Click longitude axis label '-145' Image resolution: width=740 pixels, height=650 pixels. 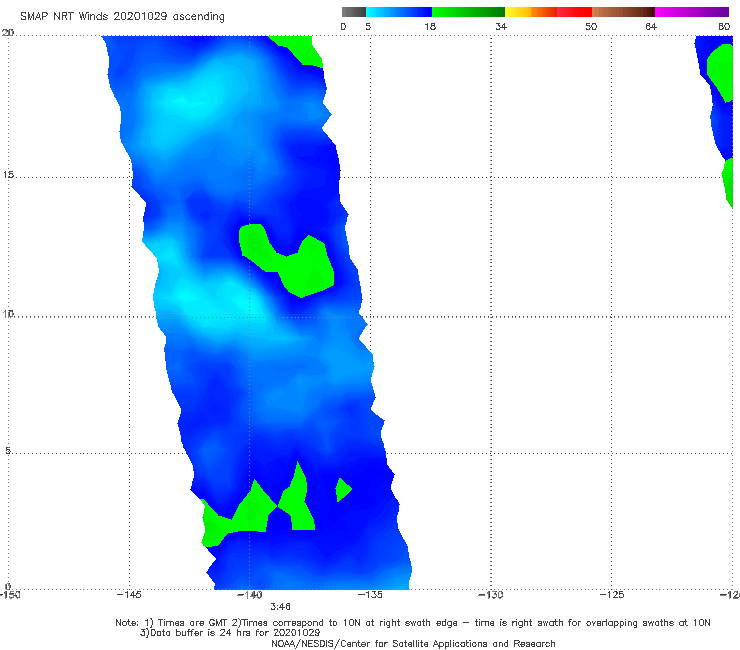[x=129, y=595]
